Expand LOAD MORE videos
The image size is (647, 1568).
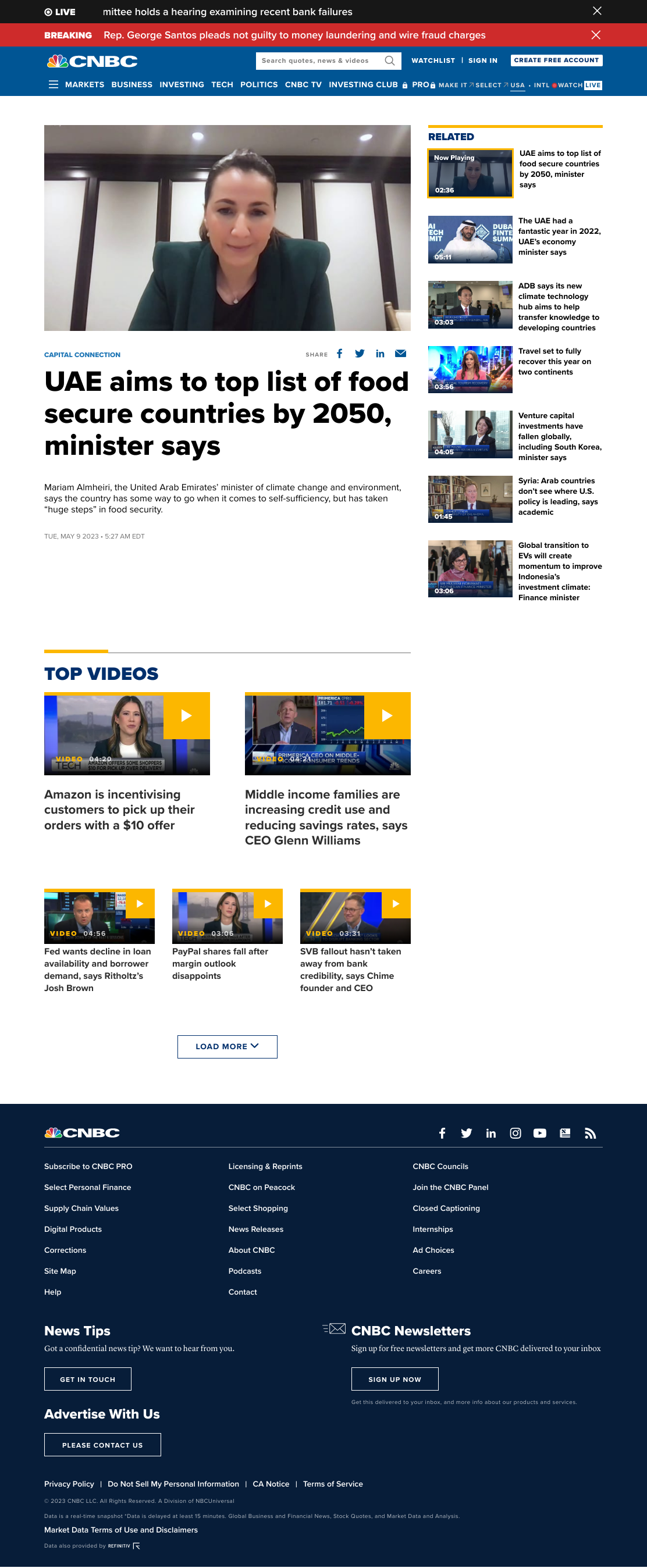227,1046
